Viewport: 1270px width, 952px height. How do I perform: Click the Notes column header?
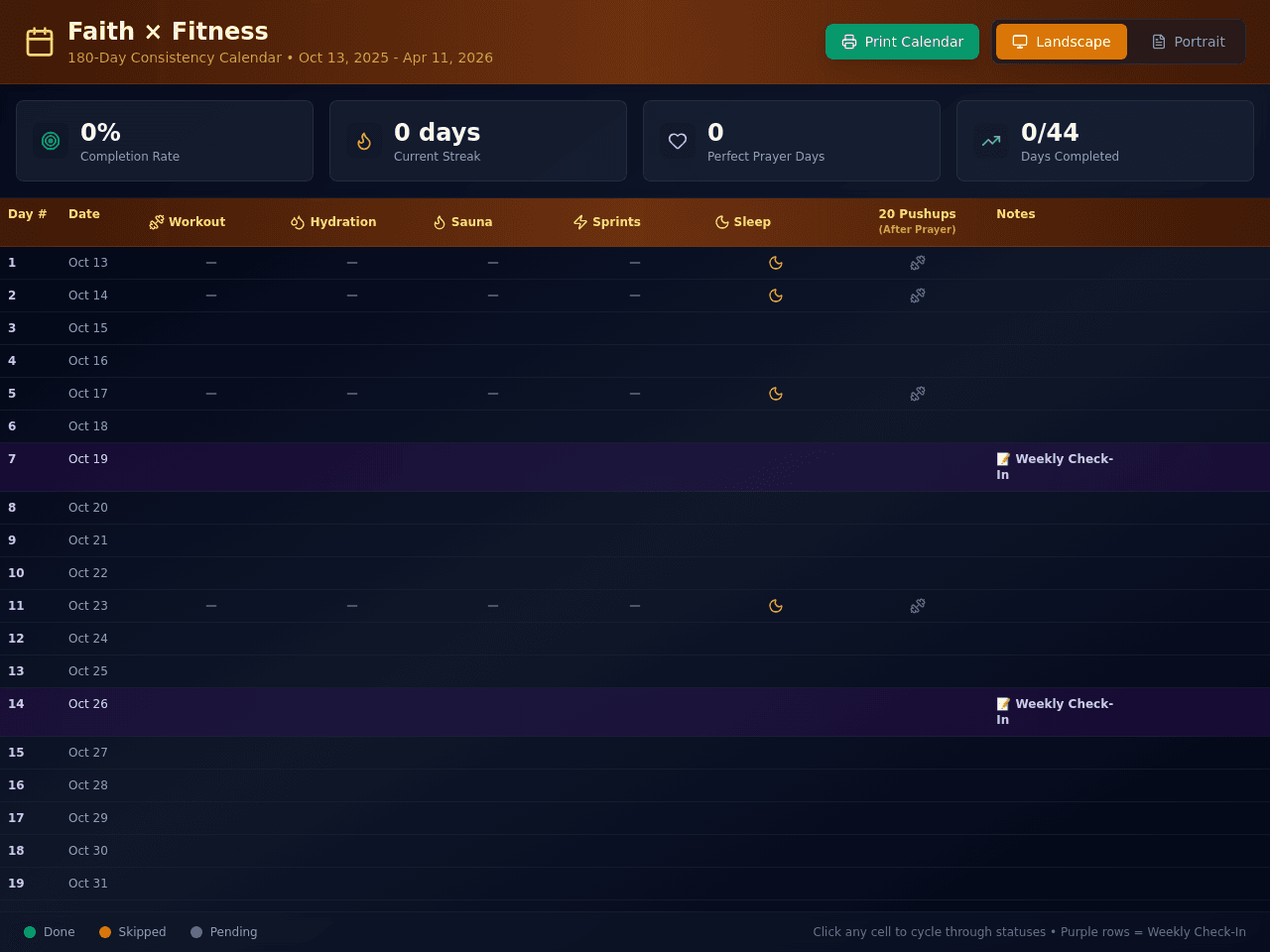(1016, 214)
